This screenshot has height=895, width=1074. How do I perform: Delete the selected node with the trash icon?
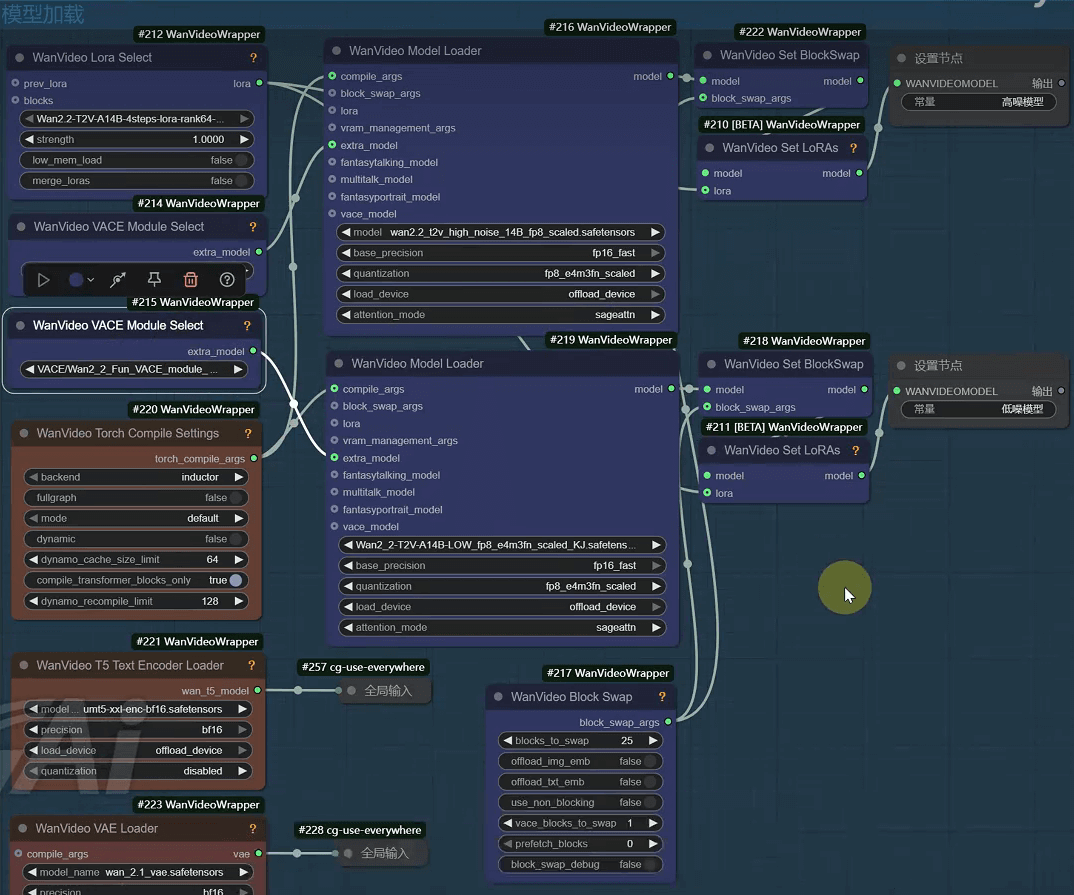click(190, 279)
